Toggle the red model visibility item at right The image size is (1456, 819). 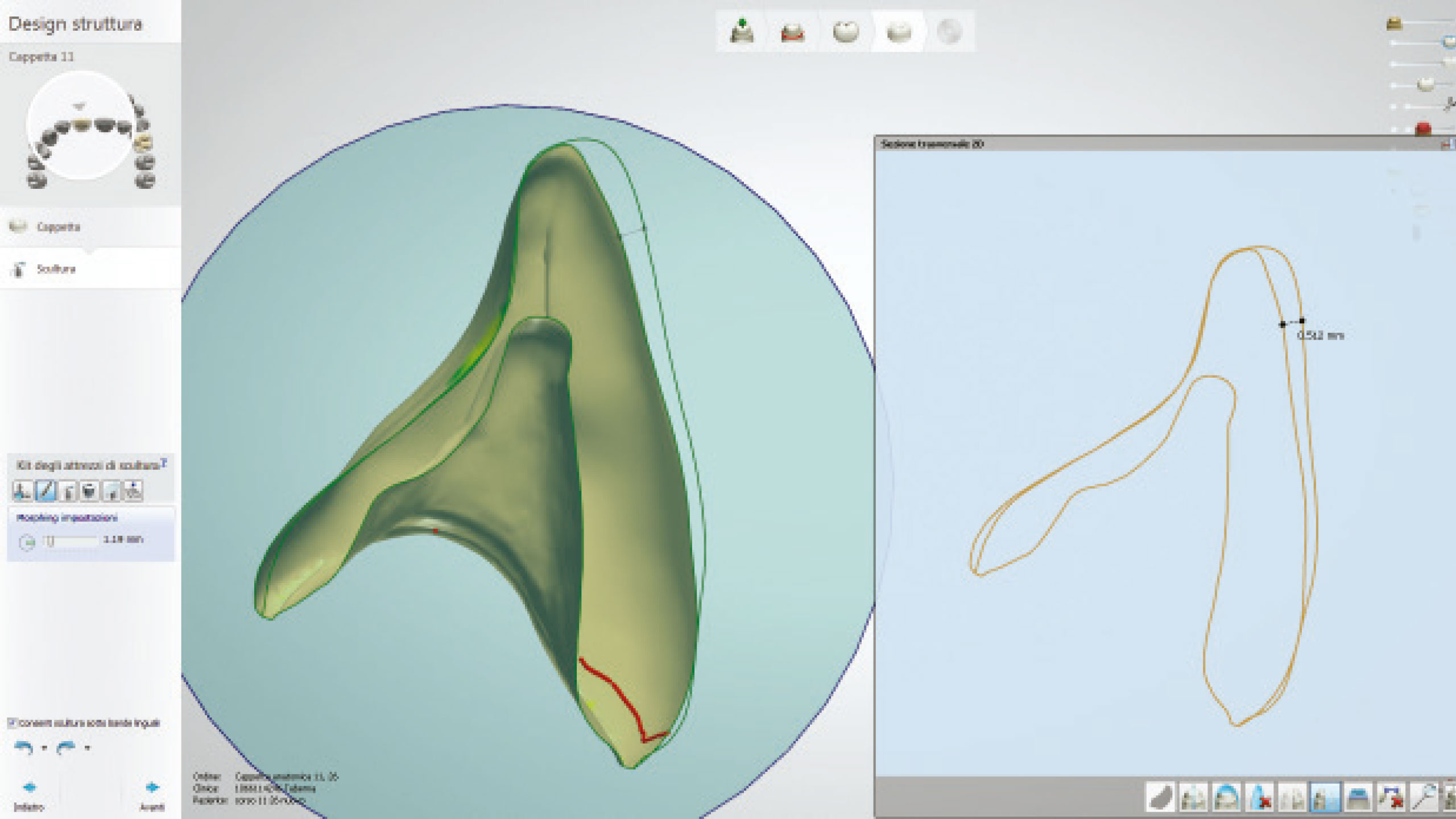click(1423, 129)
